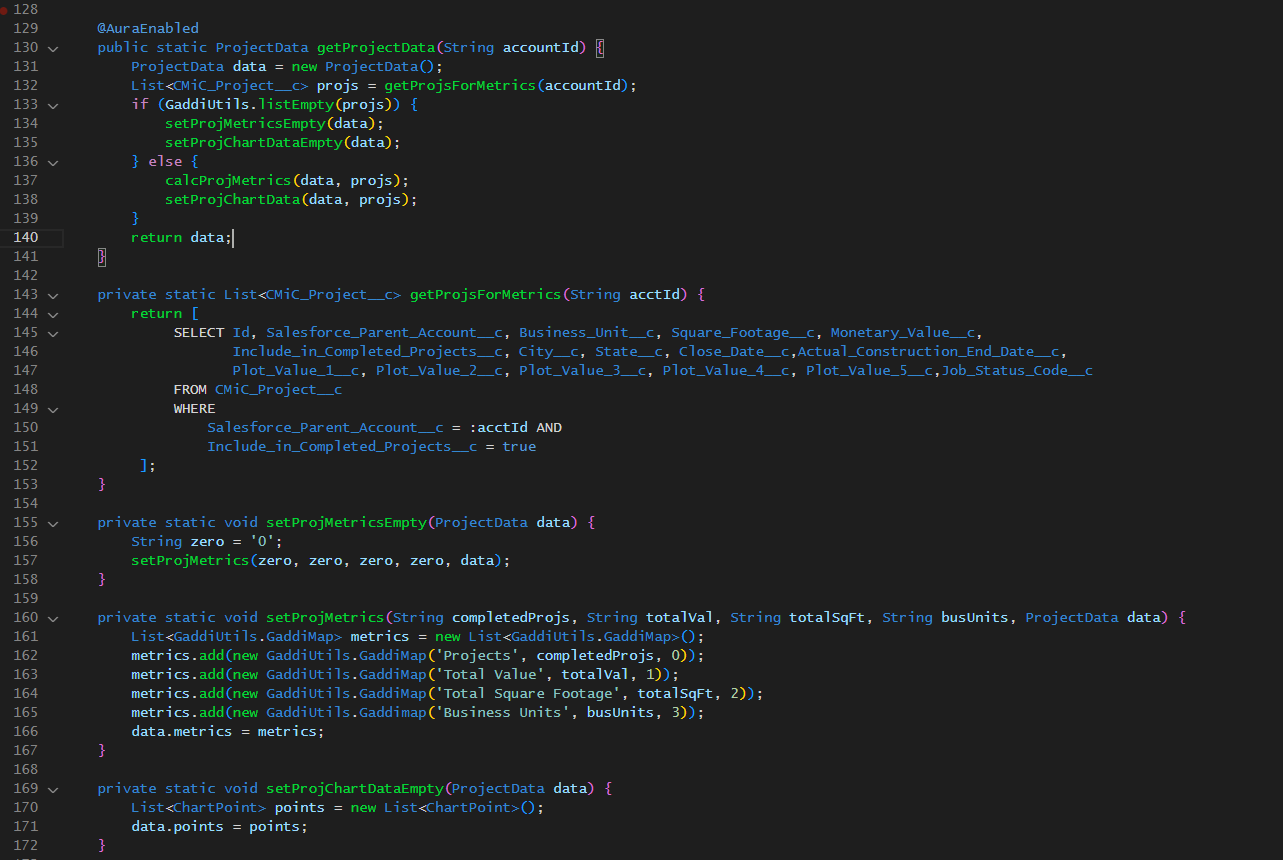The image size is (1283, 860).
Task: Collapse the else block on line 136
Action: click(x=52, y=161)
